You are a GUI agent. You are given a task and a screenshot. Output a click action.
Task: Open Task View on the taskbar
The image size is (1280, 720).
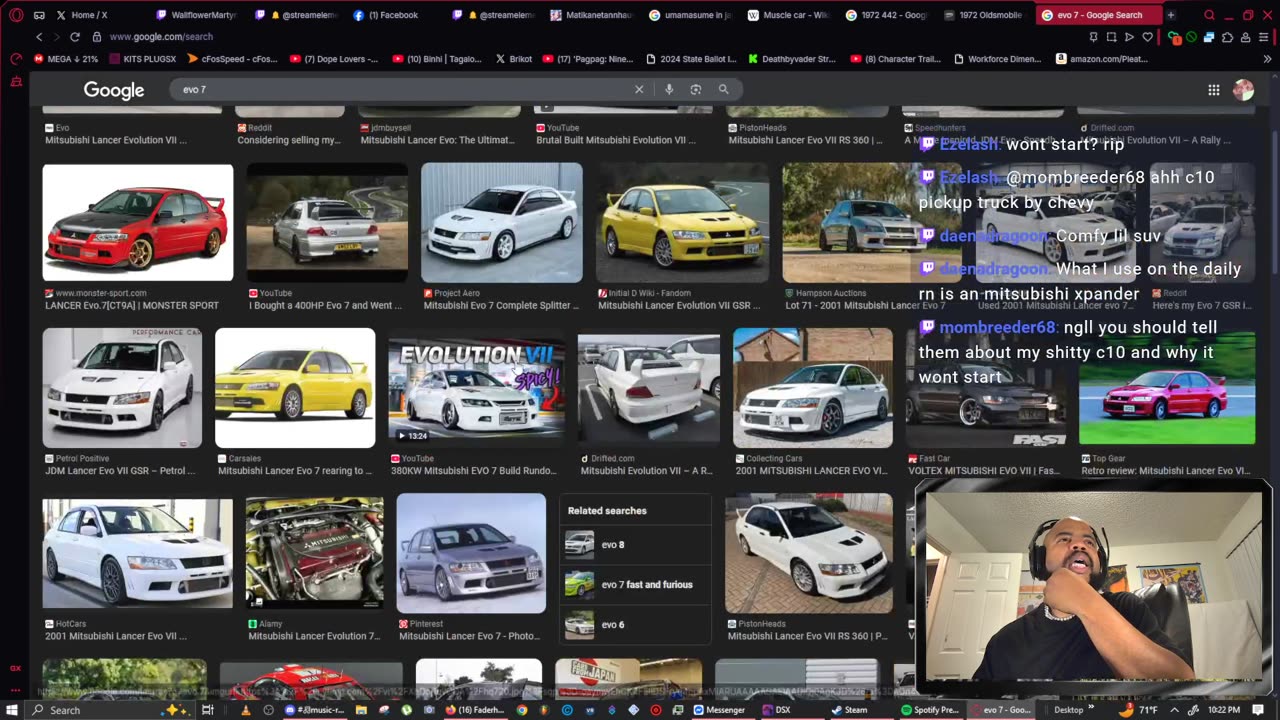pyautogui.click(x=208, y=710)
